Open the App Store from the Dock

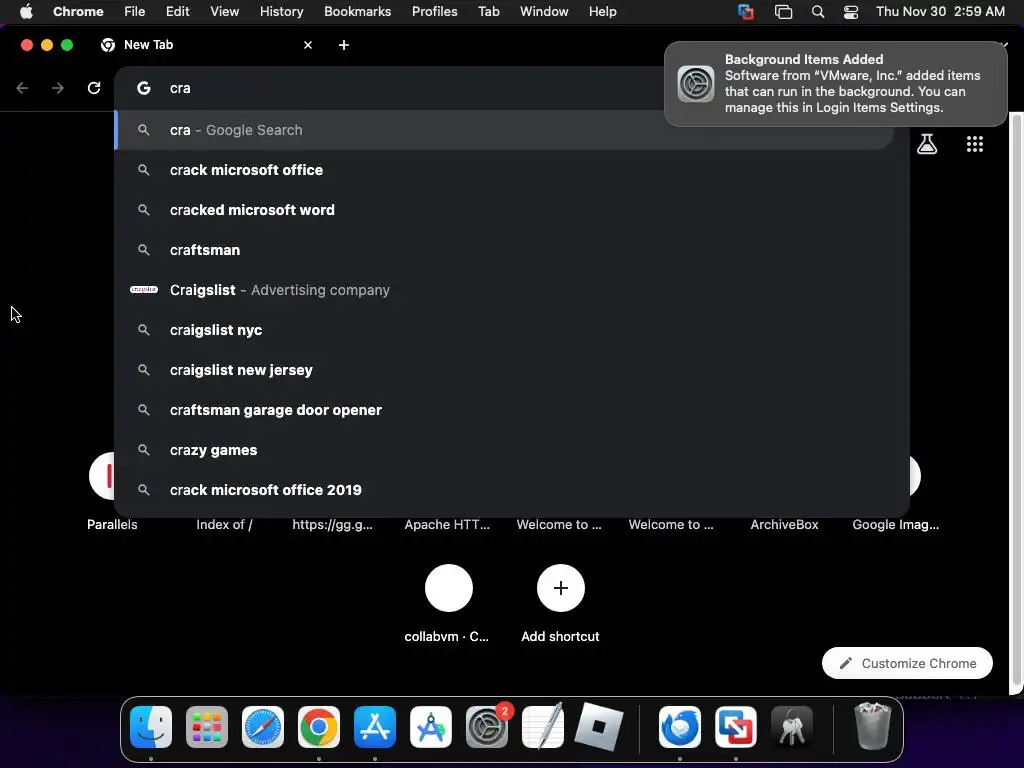[x=375, y=727]
